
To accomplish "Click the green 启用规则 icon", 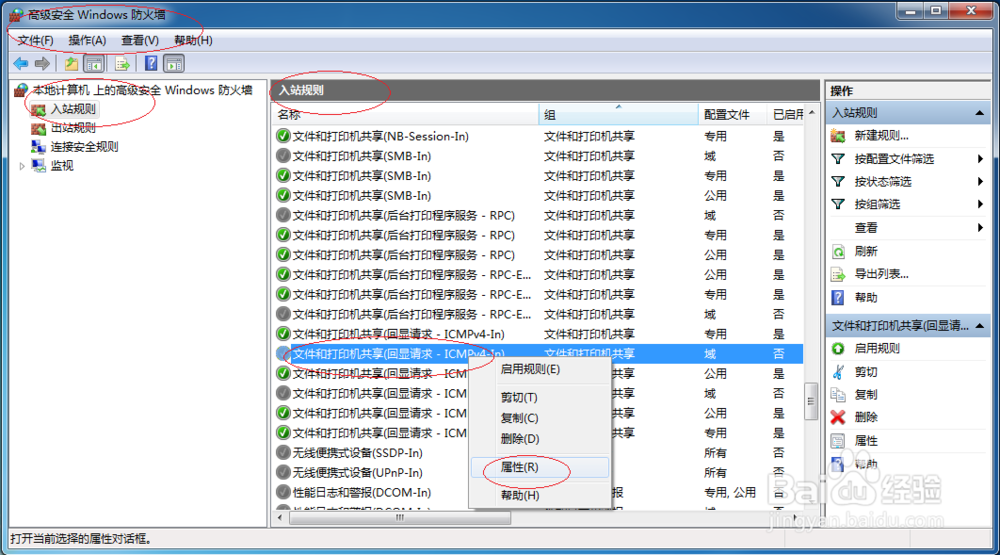I will pos(838,349).
